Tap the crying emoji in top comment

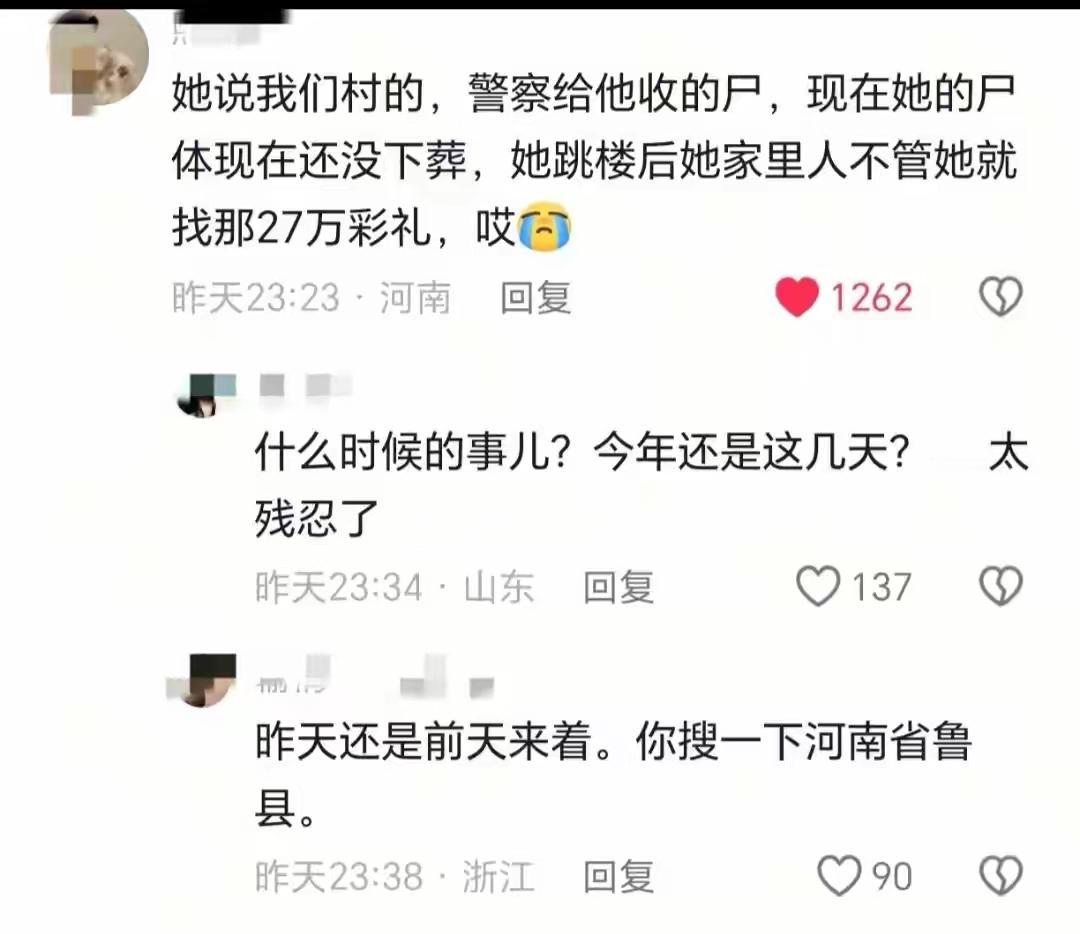(x=544, y=227)
